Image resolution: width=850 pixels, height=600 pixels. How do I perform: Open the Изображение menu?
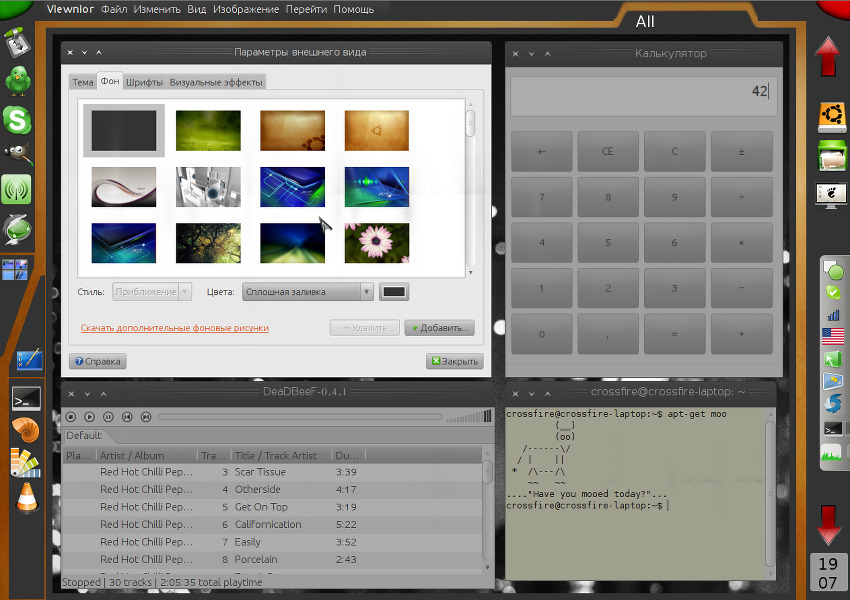[x=246, y=9]
